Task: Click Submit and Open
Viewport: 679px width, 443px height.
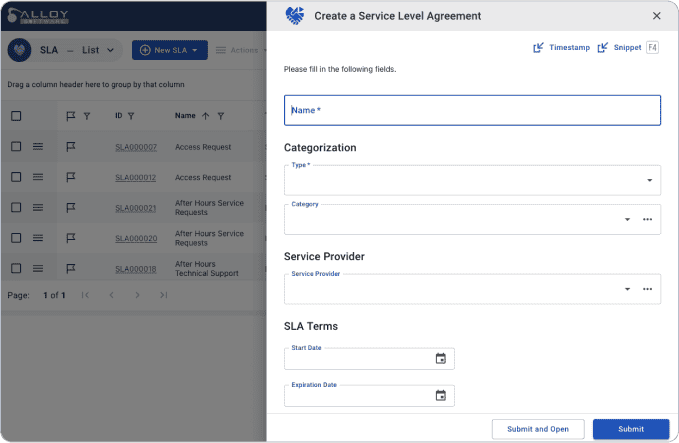Action: click(538, 429)
